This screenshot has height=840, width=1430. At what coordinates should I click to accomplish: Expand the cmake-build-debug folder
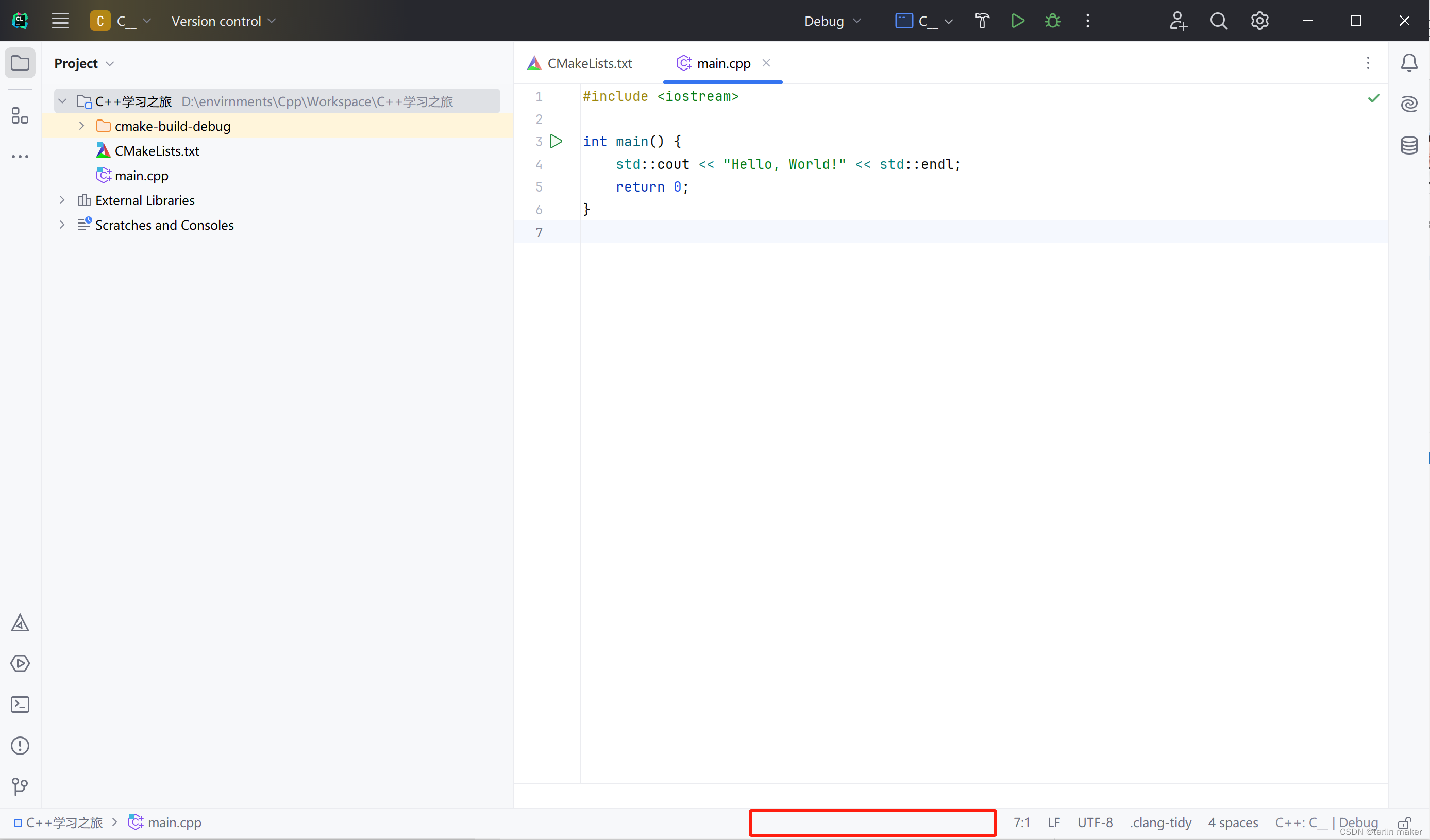(x=82, y=126)
